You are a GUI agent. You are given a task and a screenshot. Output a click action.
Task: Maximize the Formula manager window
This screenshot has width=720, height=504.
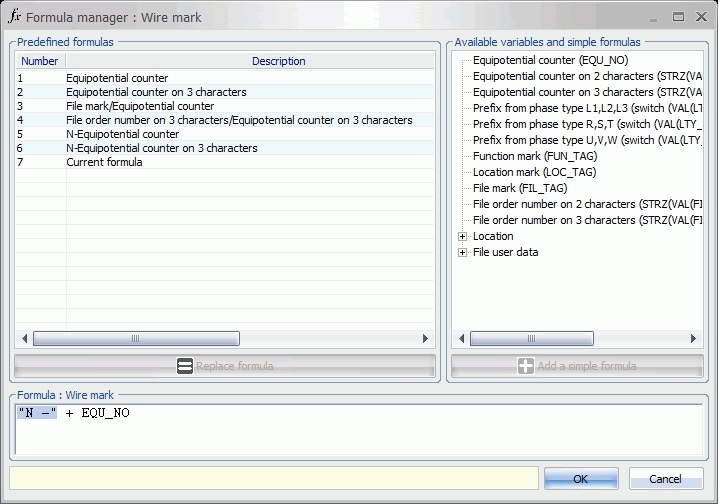click(x=678, y=17)
